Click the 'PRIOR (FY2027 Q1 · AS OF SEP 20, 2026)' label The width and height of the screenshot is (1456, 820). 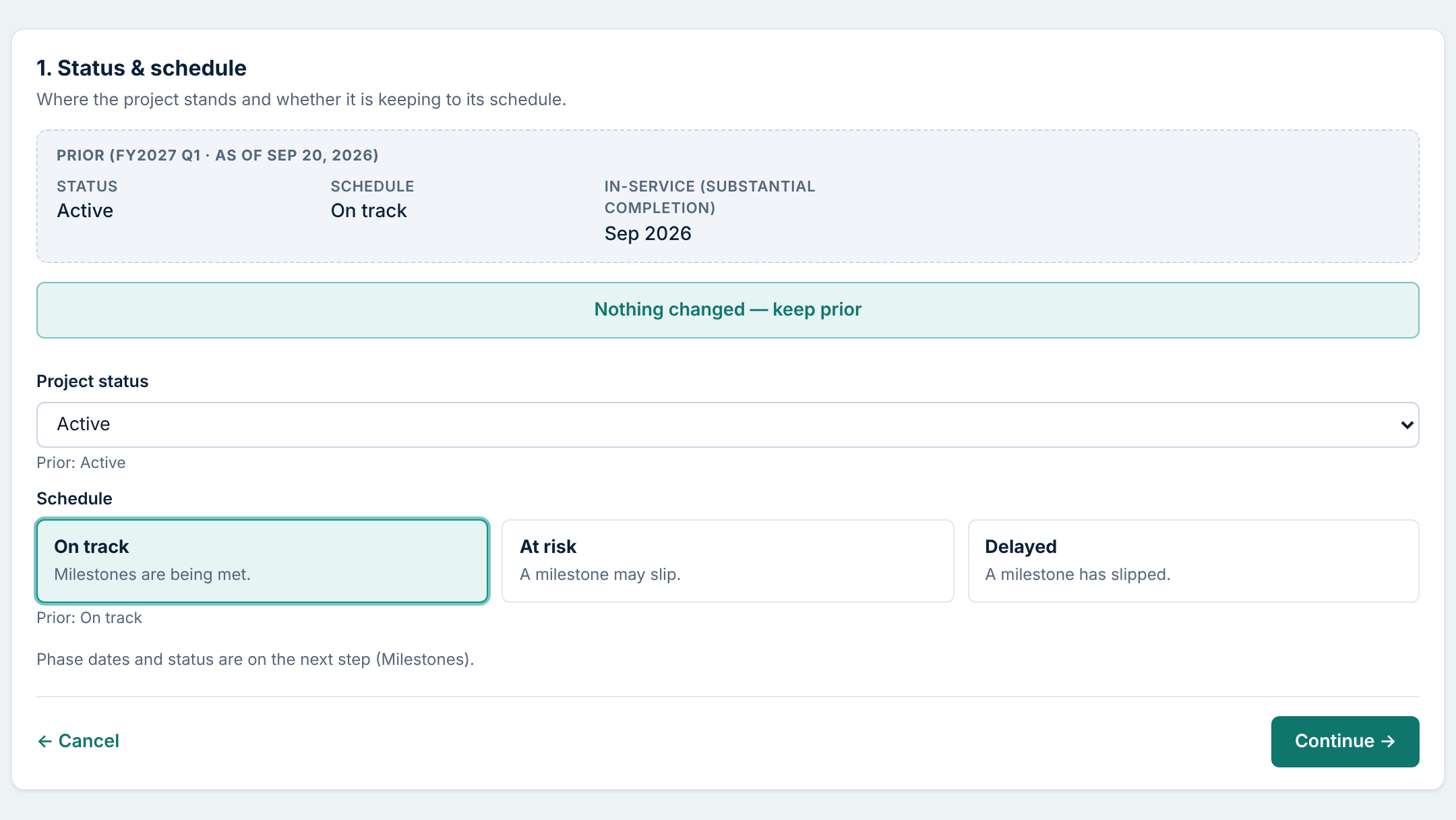point(218,155)
